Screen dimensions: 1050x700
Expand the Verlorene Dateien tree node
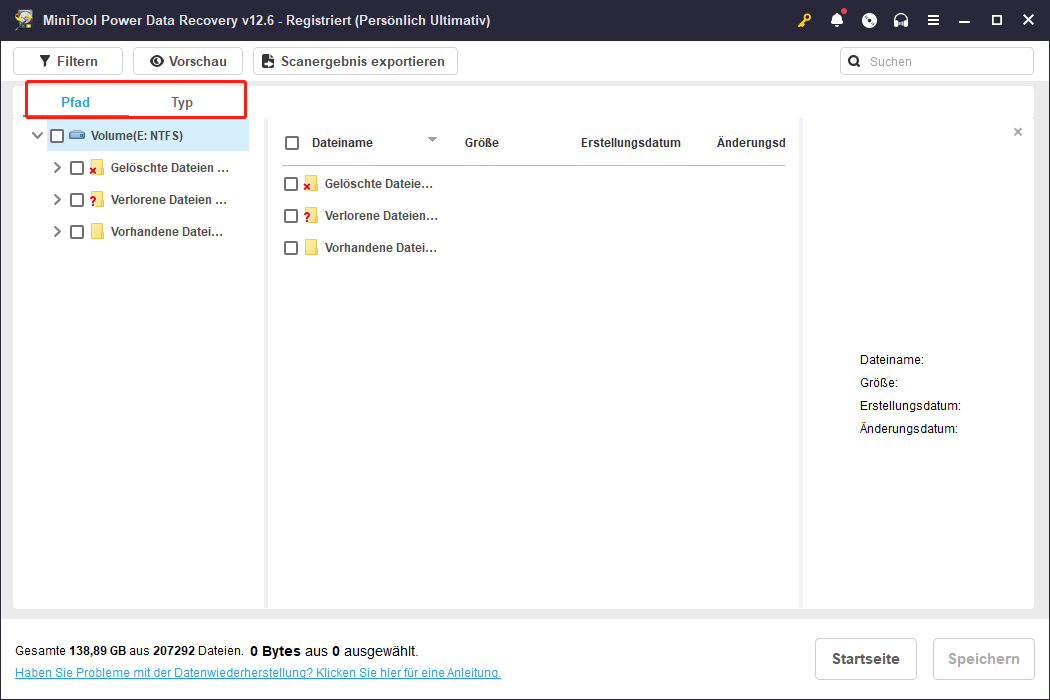click(x=57, y=200)
